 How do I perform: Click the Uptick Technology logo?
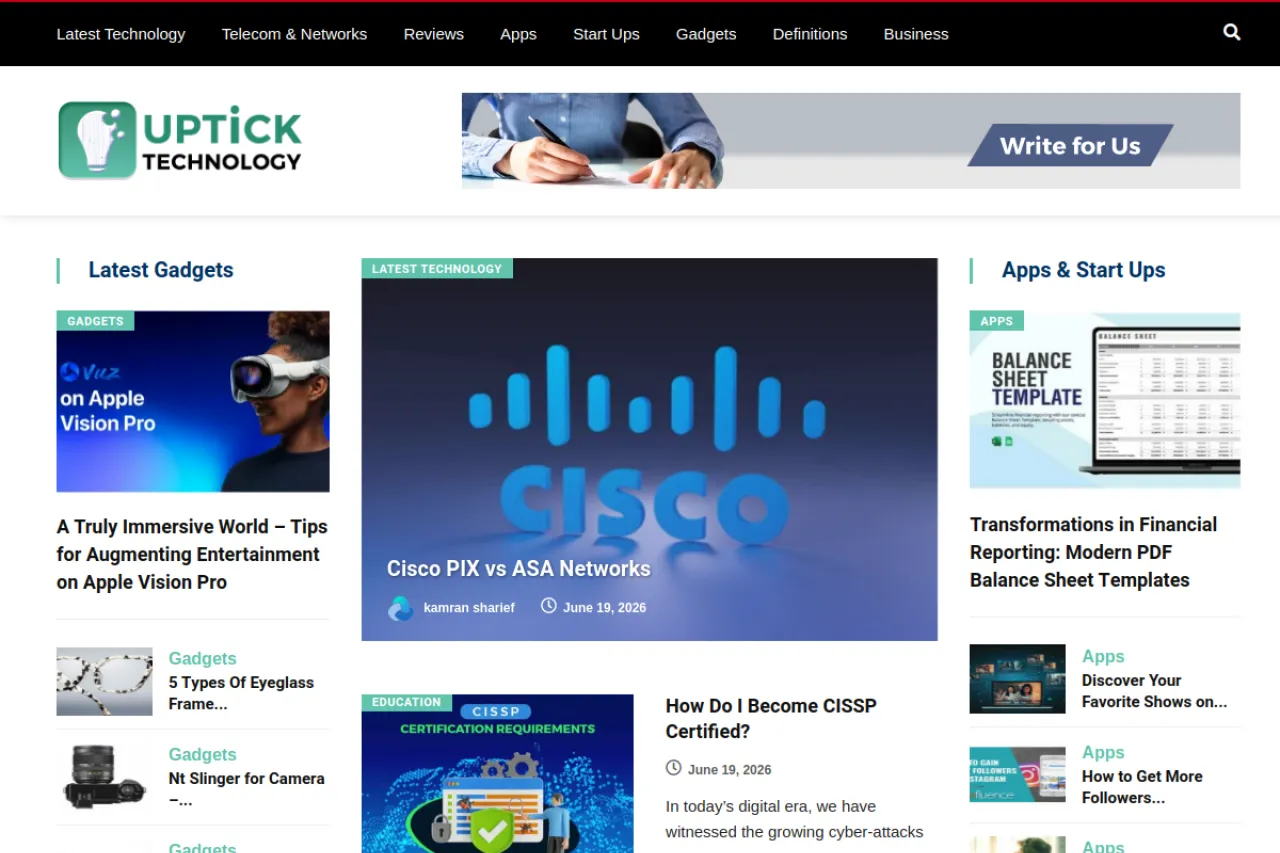(180, 140)
